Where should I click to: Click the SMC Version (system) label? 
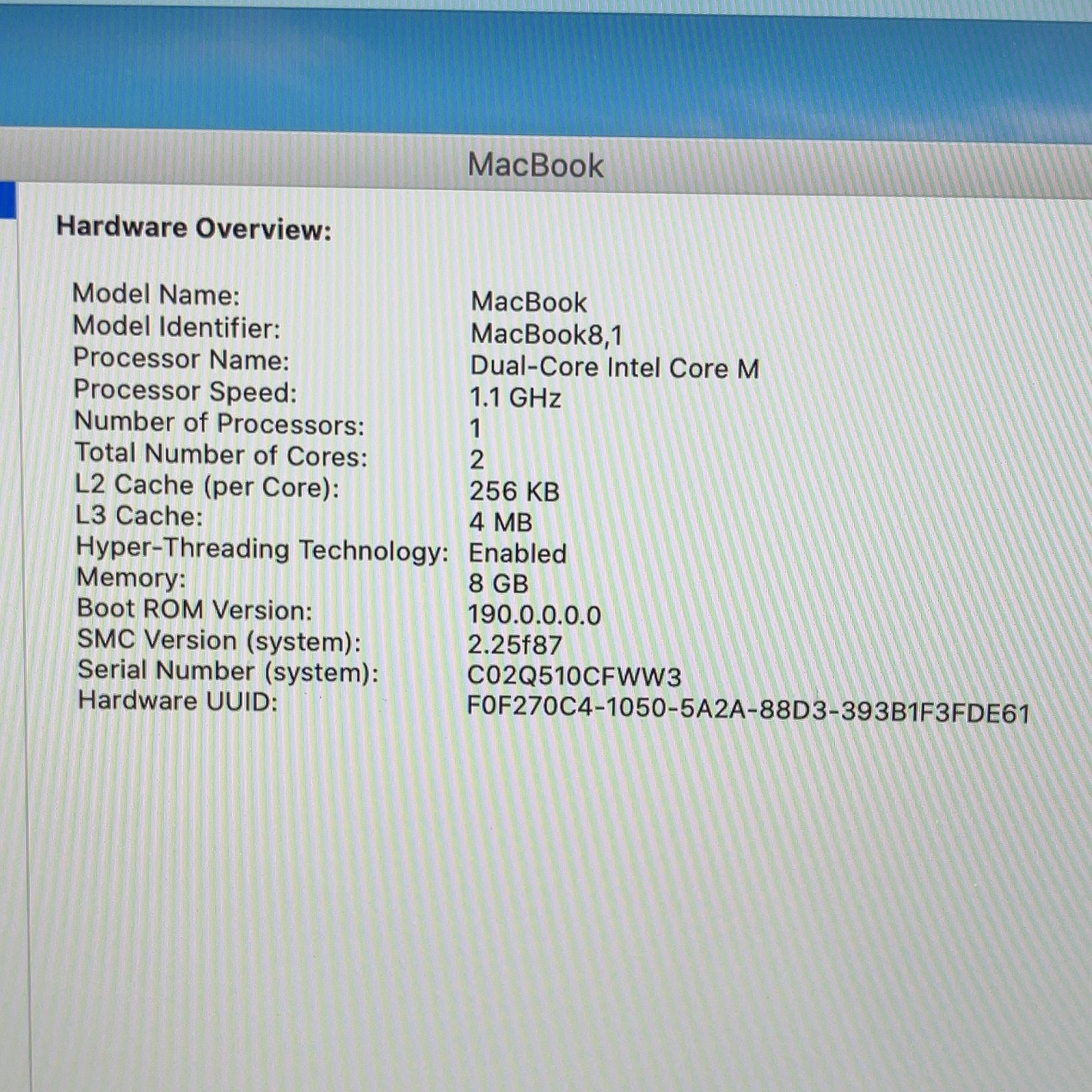219,640
